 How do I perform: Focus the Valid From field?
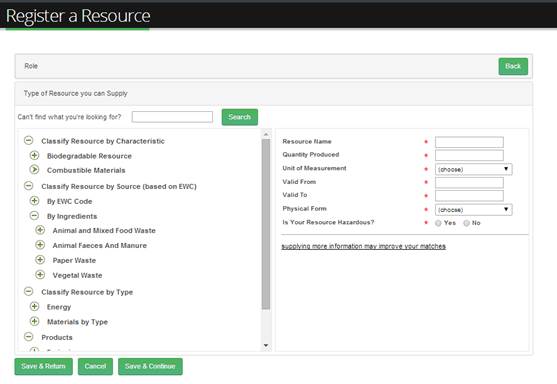pyautogui.click(x=469, y=183)
